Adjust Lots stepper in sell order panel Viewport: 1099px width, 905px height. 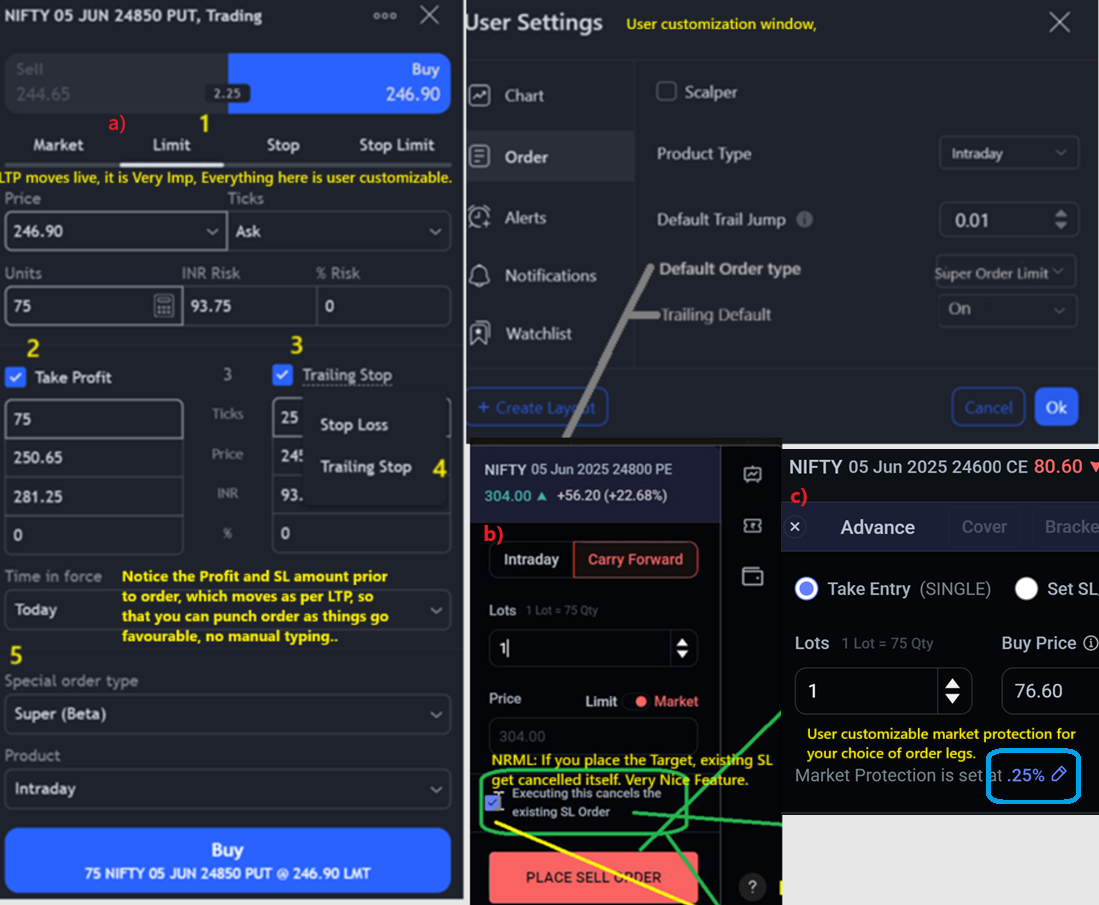[x=681, y=648]
